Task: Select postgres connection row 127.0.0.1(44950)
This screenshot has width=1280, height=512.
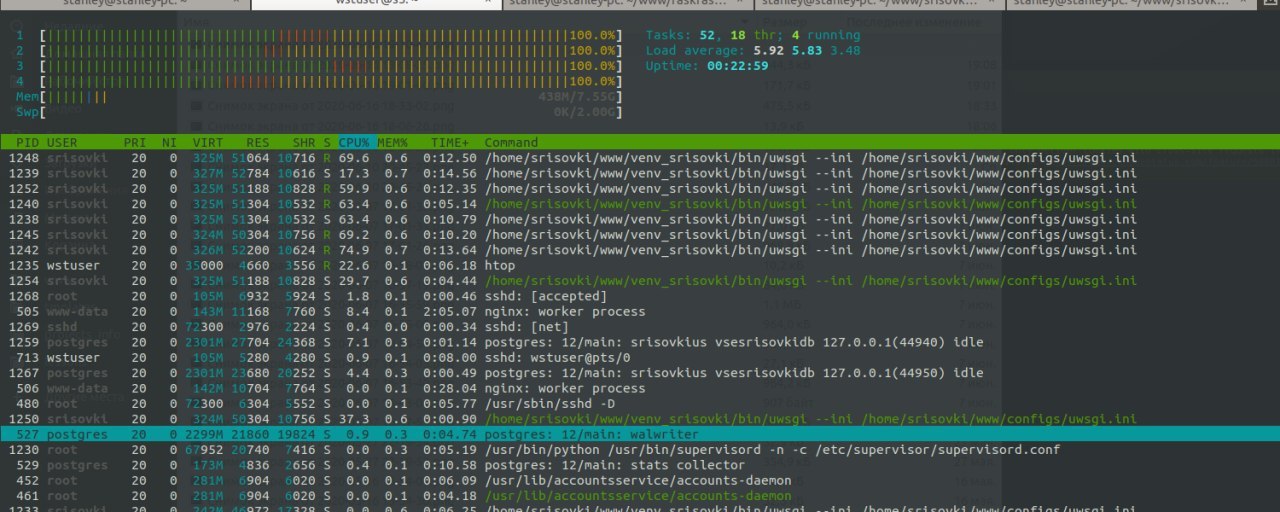Action: (640, 373)
